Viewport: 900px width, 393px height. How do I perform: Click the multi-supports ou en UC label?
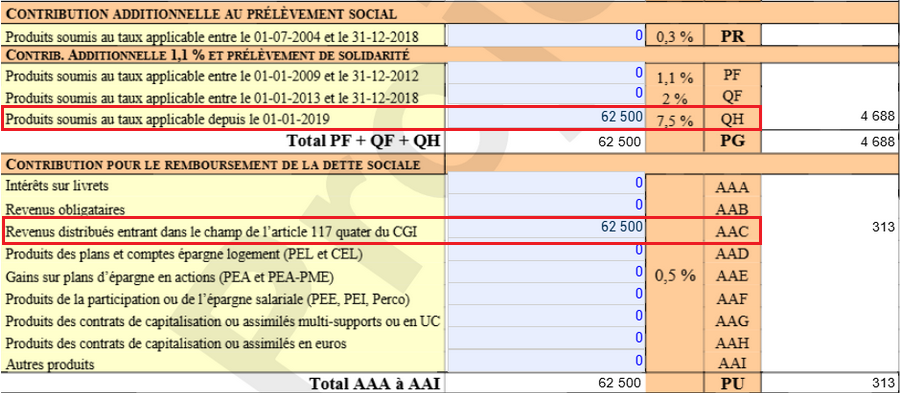click(x=223, y=322)
